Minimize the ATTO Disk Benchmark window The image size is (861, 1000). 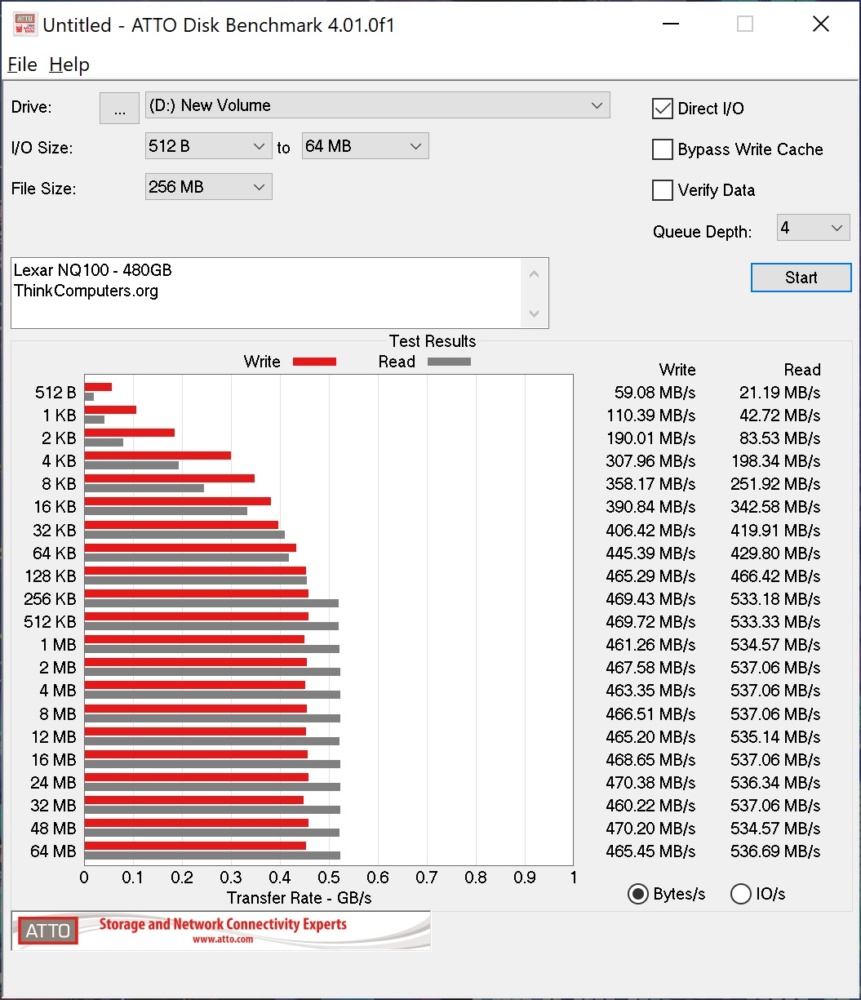pos(670,24)
